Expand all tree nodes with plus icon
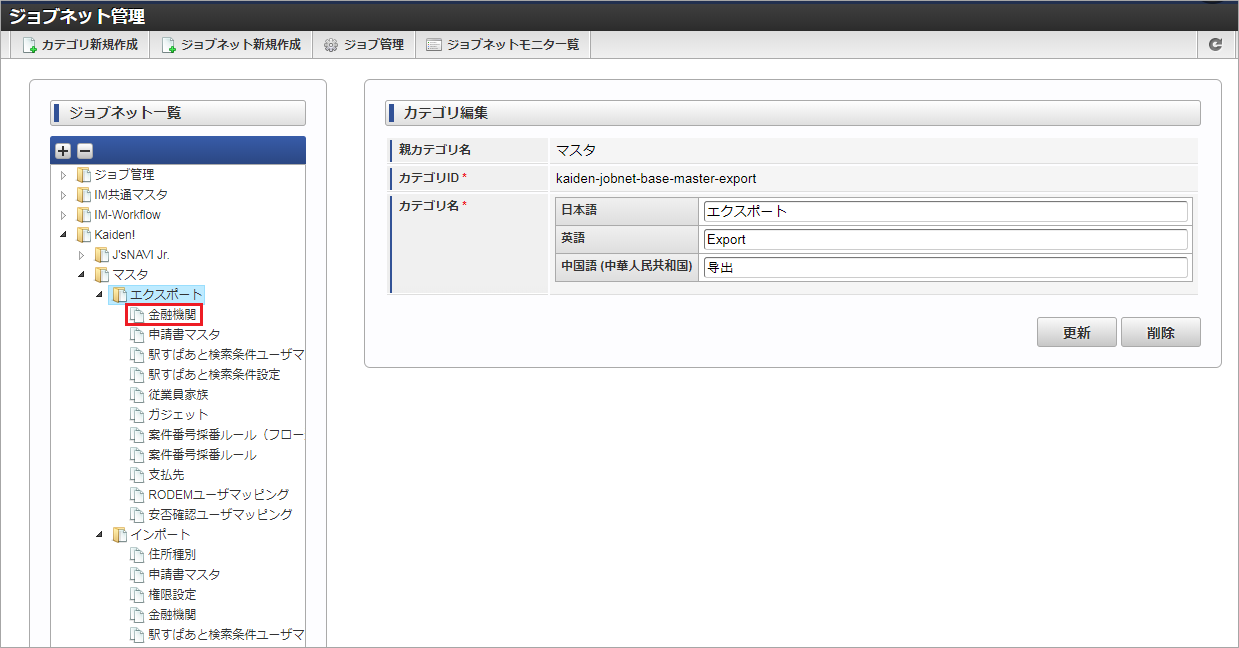 click(63, 151)
